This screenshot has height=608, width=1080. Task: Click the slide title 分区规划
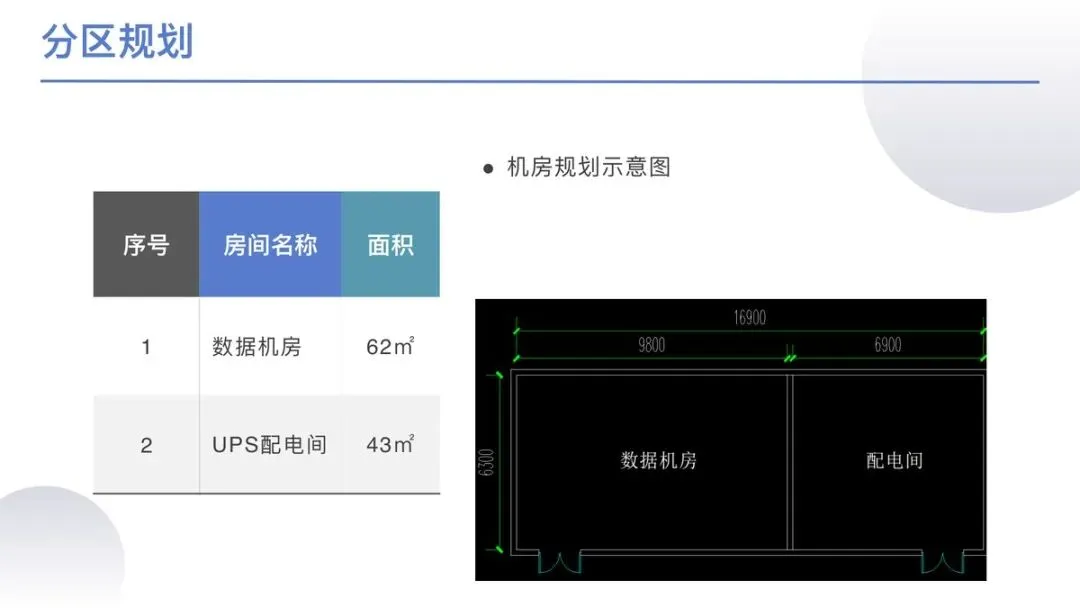[117, 41]
